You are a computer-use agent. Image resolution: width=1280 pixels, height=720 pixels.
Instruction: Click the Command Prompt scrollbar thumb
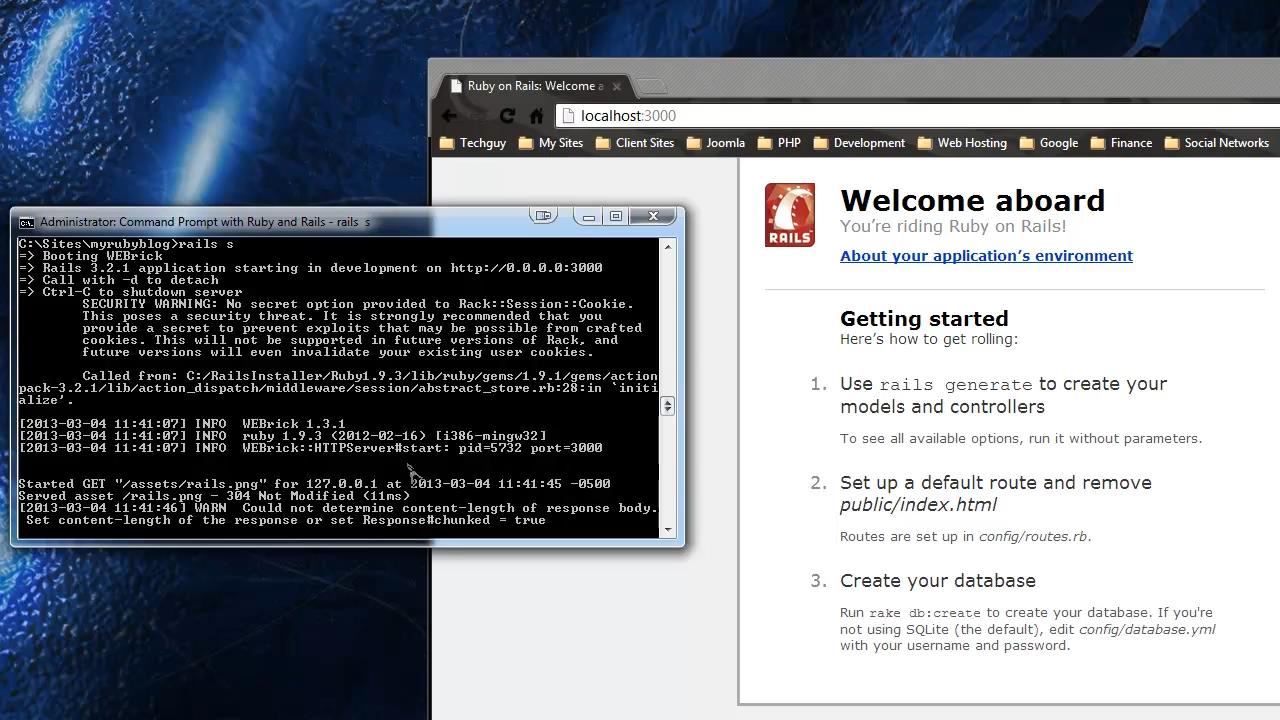tap(668, 405)
